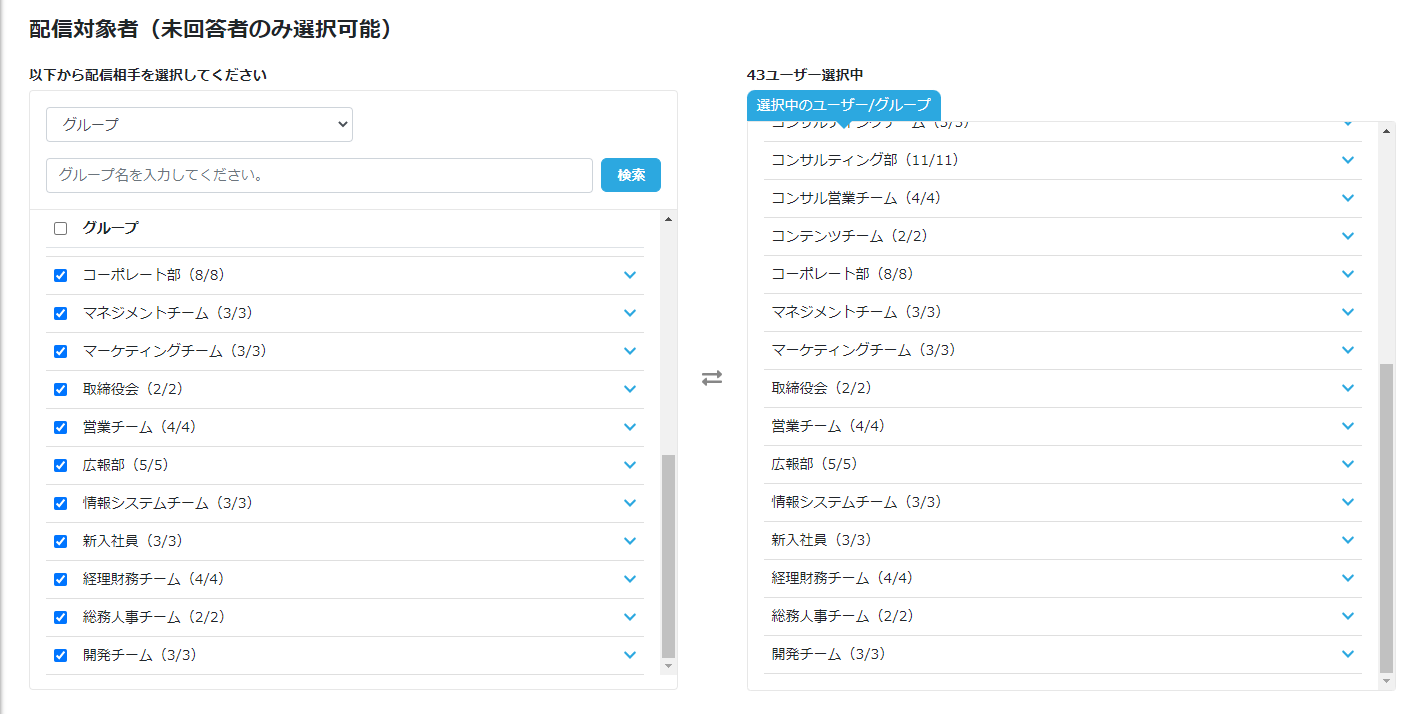1405x714 pixels.
Task: Click 営業チーム (4/4) label in left list
Action: 139,427
